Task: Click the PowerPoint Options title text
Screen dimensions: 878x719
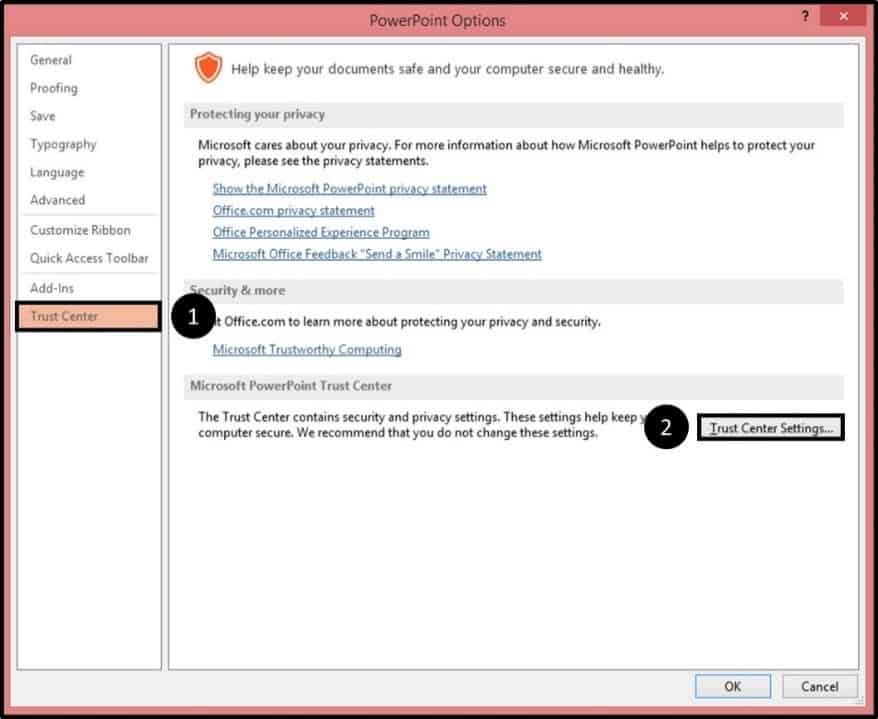Action: [437, 21]
